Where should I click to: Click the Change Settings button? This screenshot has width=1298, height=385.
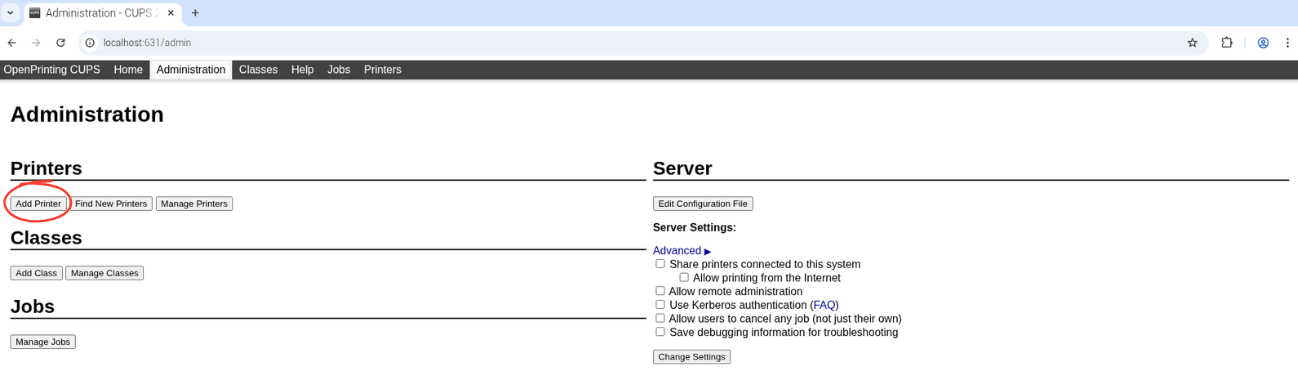coord(692,357)
